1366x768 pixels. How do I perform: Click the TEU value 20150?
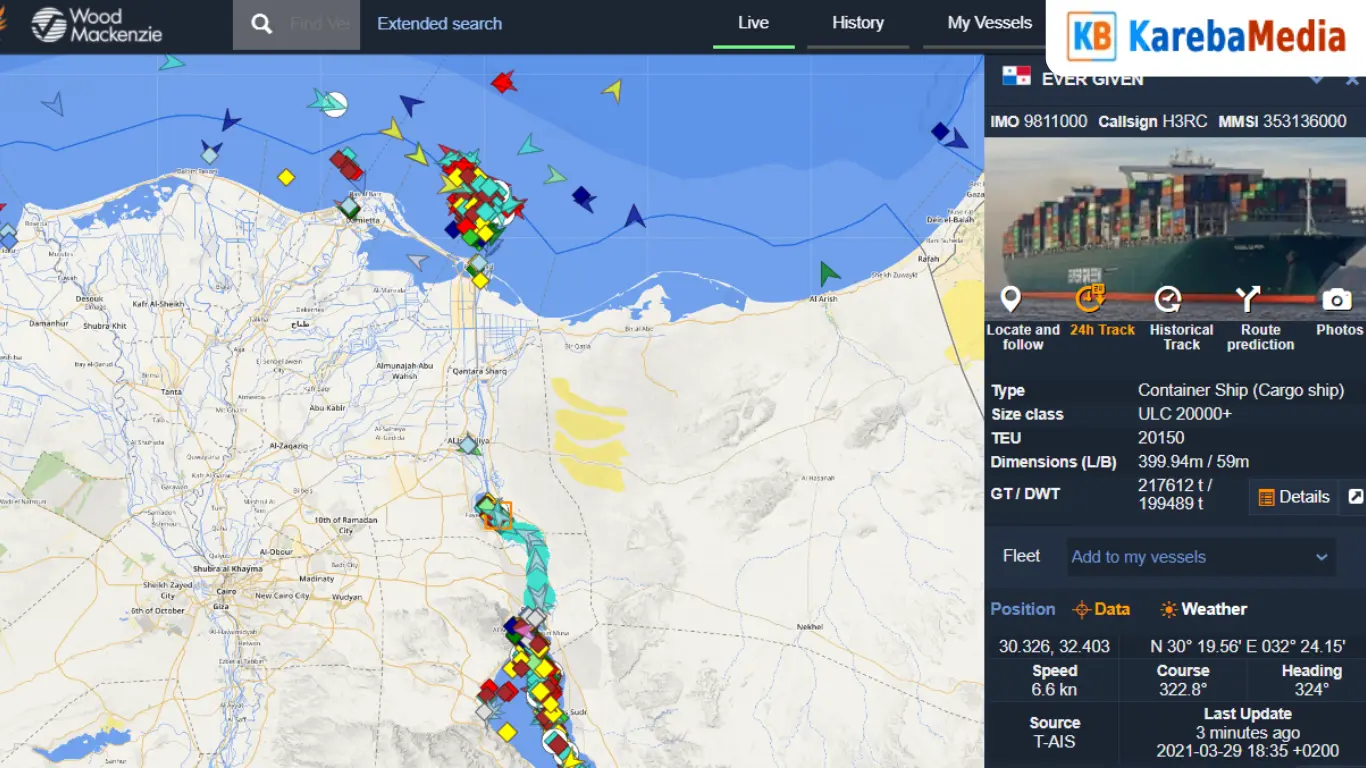click(1161, 438)
